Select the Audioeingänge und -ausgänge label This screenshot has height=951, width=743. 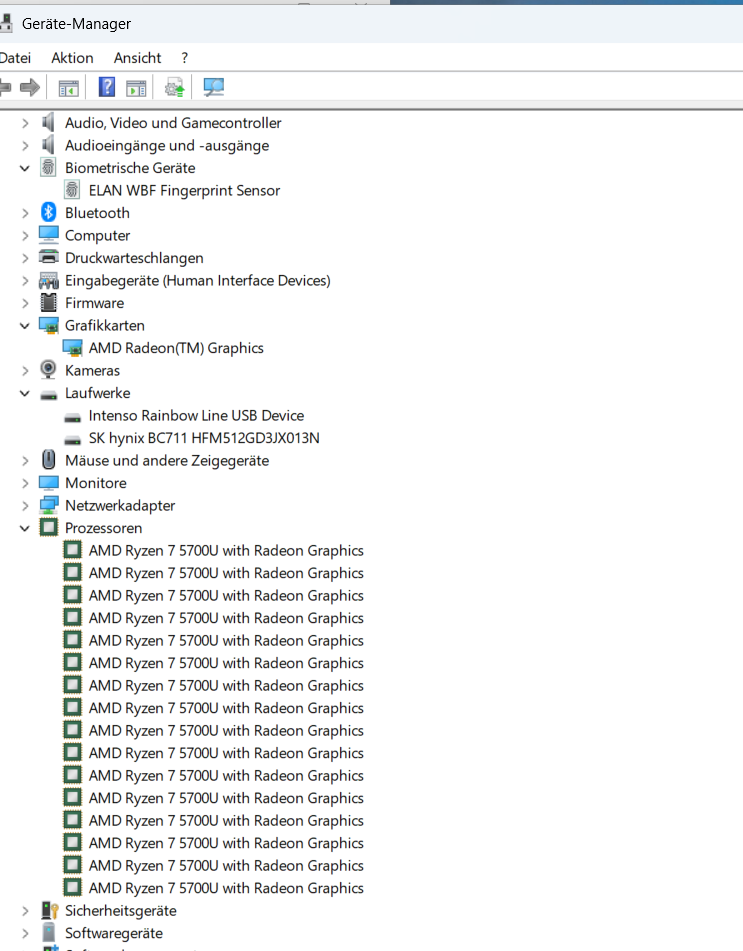(x=167, y=146)
